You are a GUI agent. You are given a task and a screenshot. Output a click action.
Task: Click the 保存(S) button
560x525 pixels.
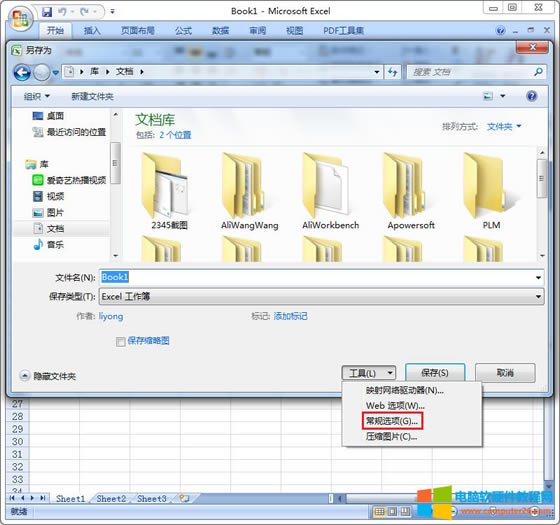(435, 373)
